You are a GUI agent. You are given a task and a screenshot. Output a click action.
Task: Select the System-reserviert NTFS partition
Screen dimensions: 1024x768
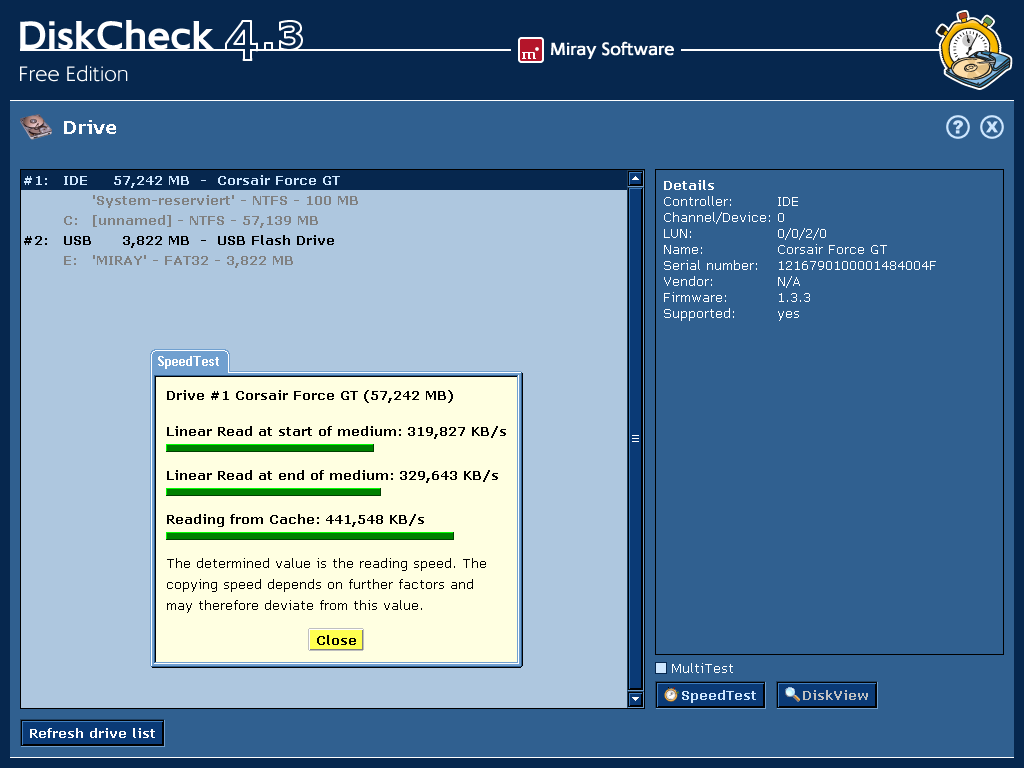click(224, 201)
